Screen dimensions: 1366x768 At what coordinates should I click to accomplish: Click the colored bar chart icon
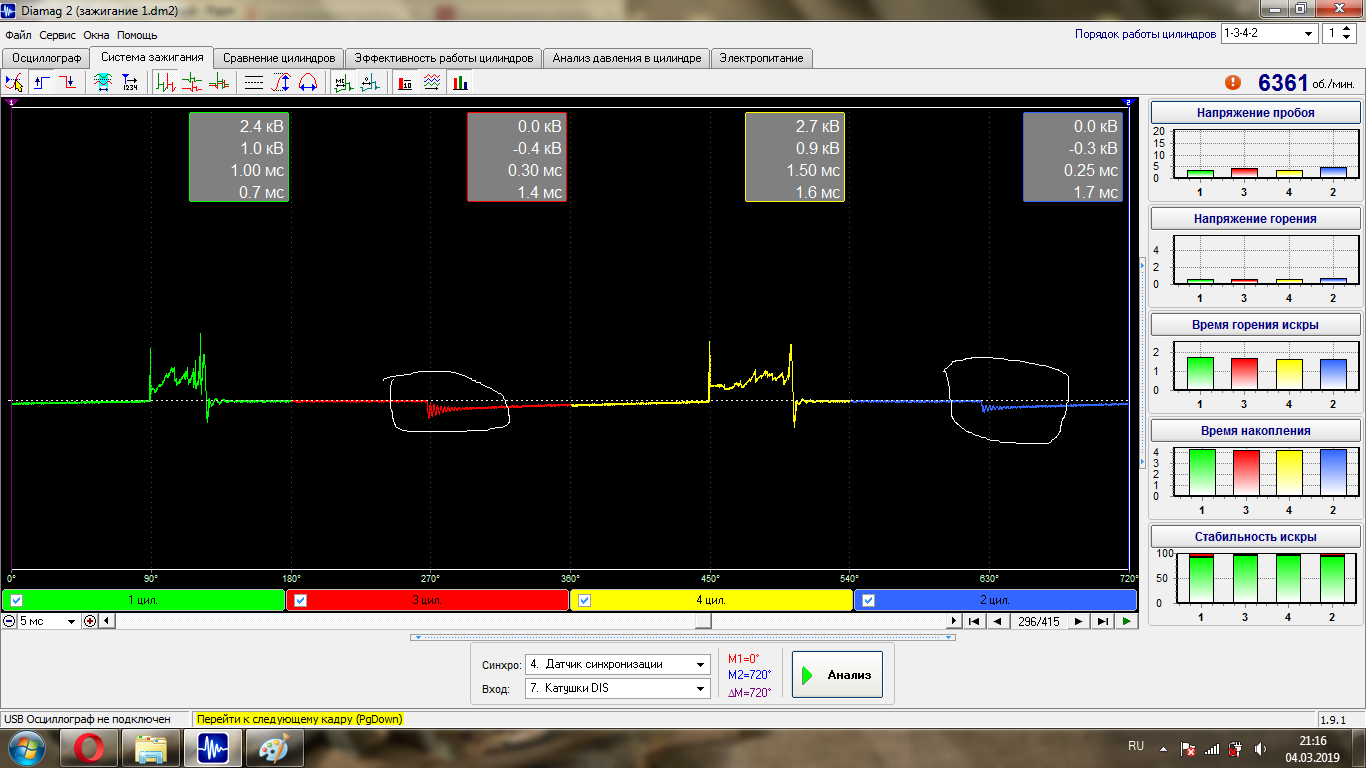(459, 83)
